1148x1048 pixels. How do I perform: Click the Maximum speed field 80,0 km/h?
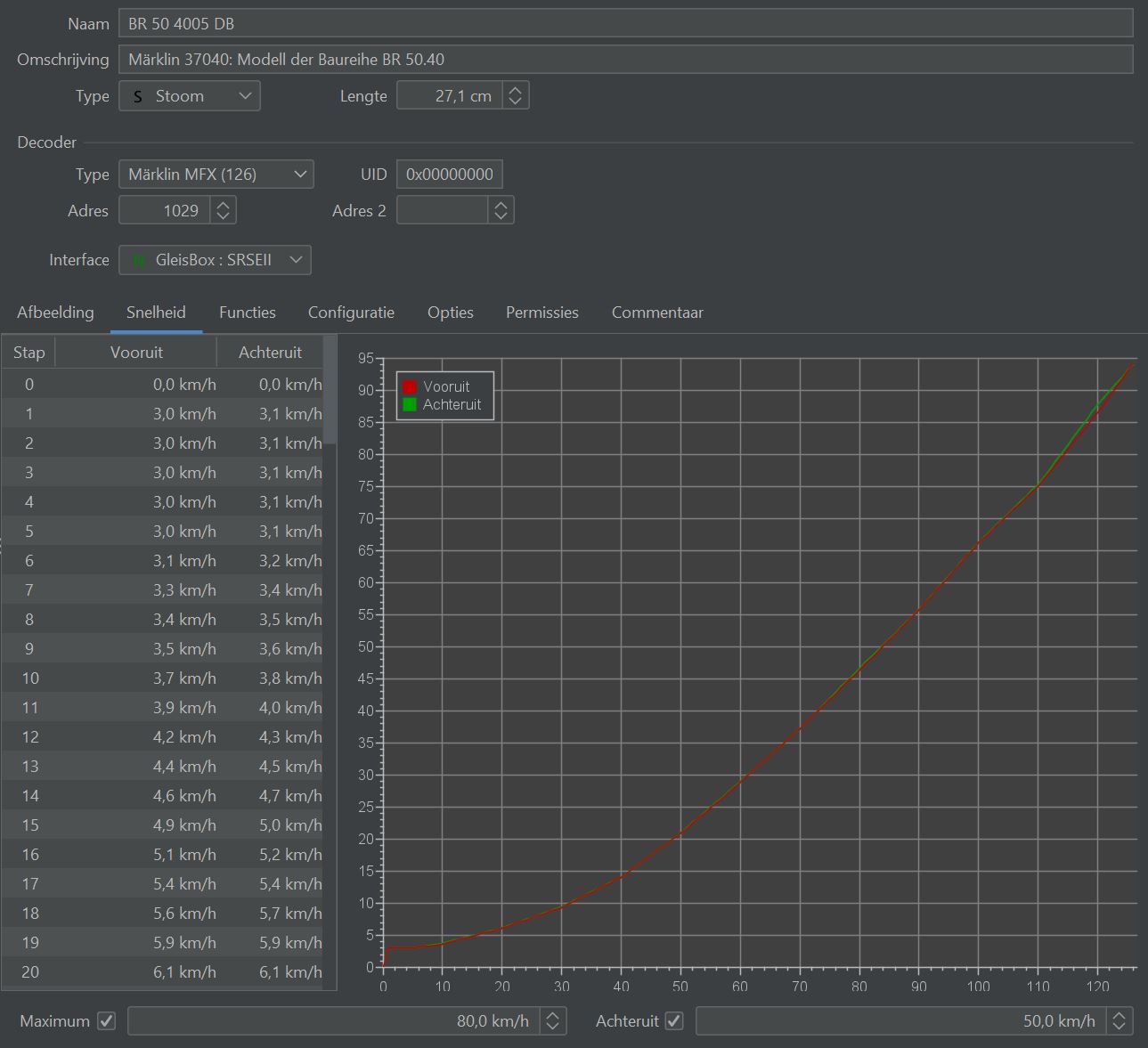coord(333,1021)
